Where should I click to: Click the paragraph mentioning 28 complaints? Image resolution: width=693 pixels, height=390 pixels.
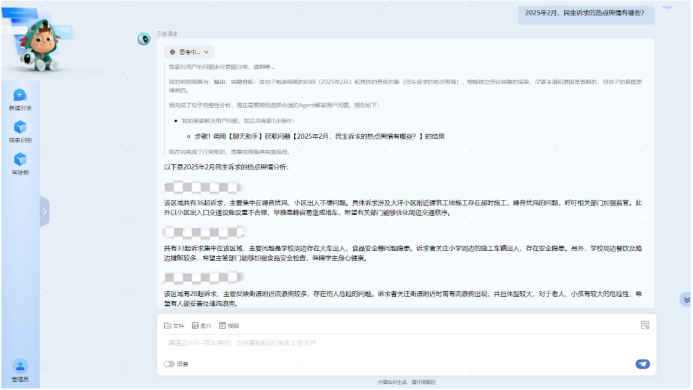tap(403, 299)
